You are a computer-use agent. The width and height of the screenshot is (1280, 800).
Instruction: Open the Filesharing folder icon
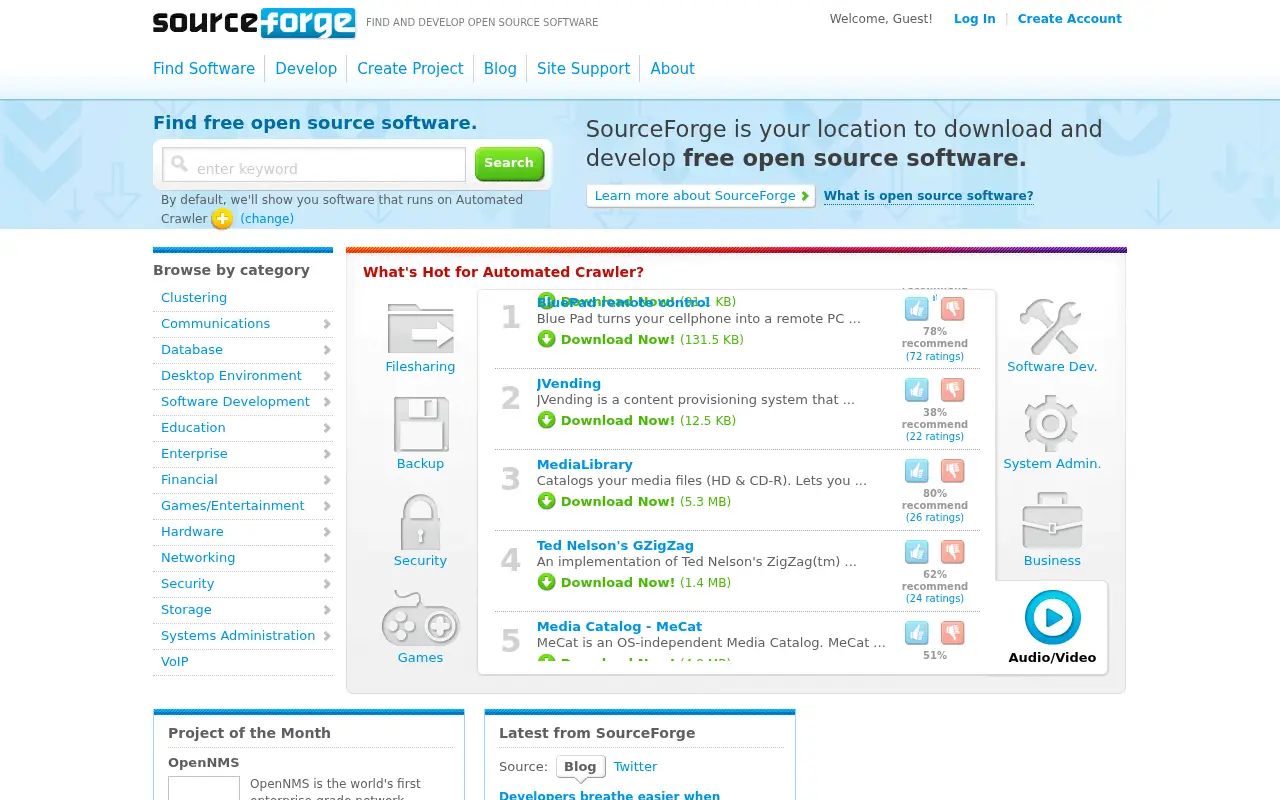point(420,328)
